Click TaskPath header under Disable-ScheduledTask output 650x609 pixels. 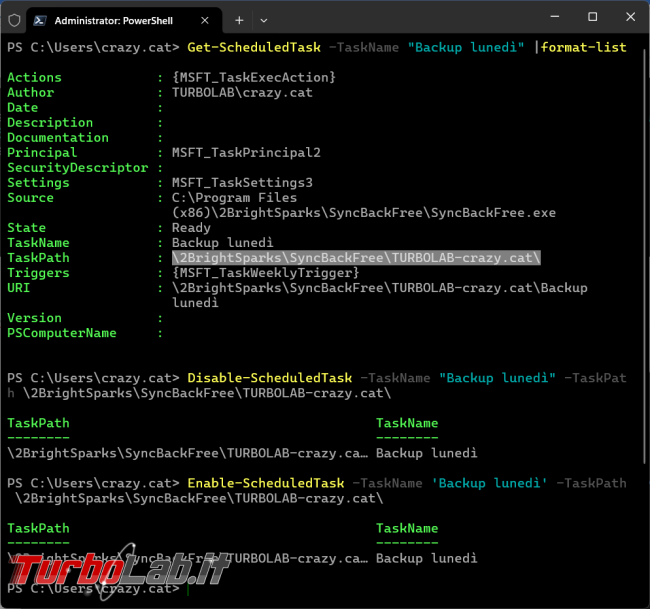click(x=38, y=423)
